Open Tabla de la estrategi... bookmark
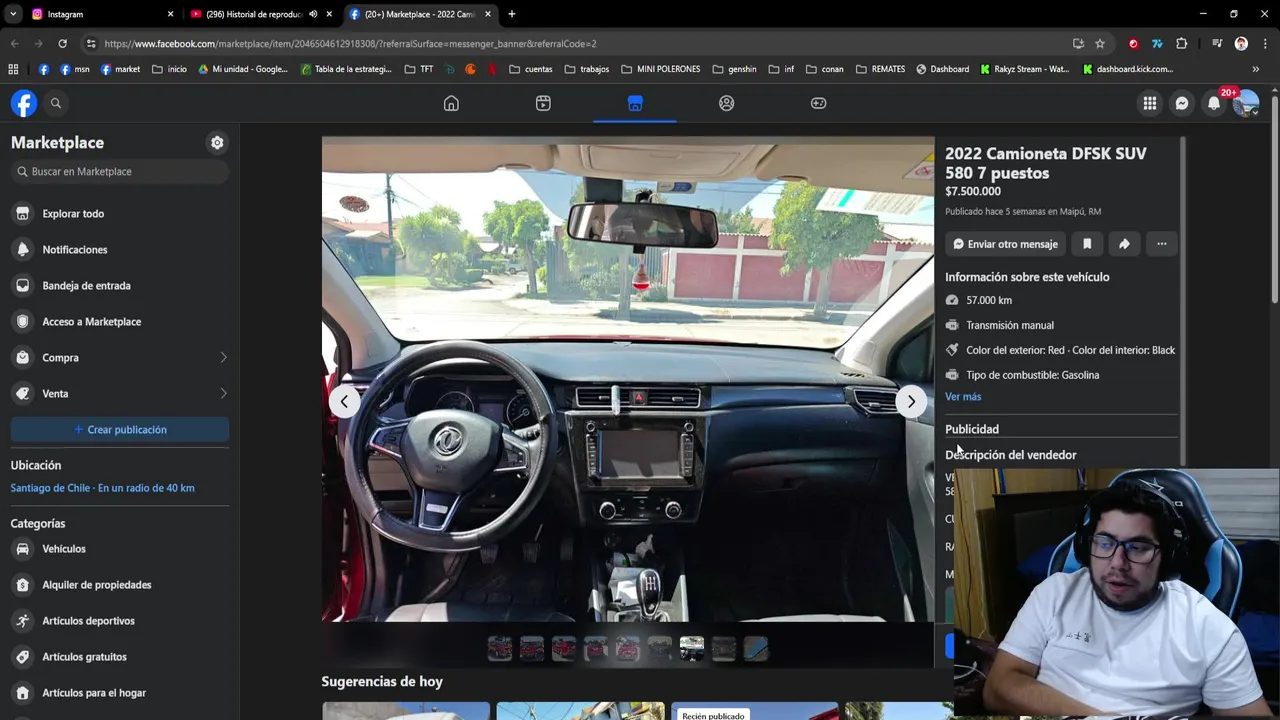Screen dimensions: 1280x720 tap(347, 69)
